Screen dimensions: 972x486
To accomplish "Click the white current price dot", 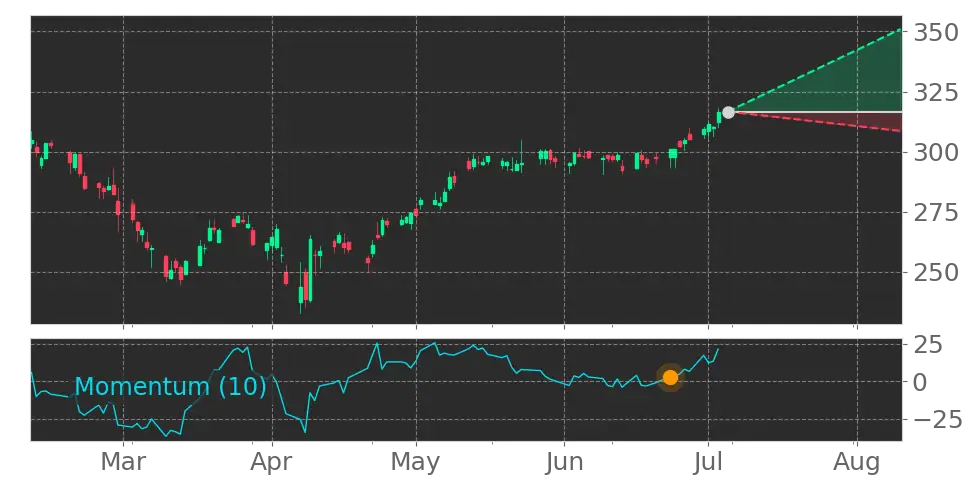I will tap(728, 112).
